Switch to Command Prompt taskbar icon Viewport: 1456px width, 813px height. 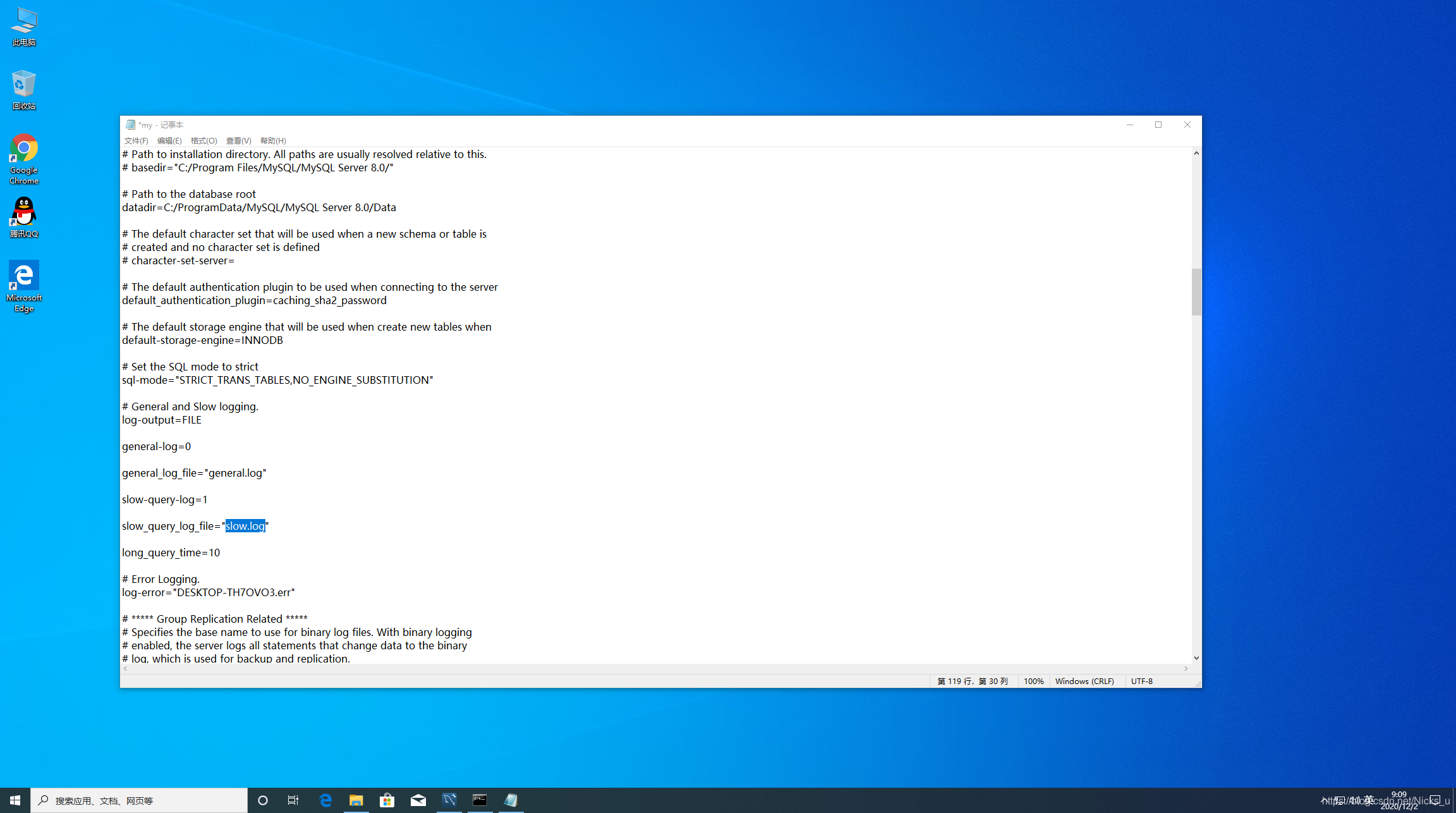coord(480,800)
